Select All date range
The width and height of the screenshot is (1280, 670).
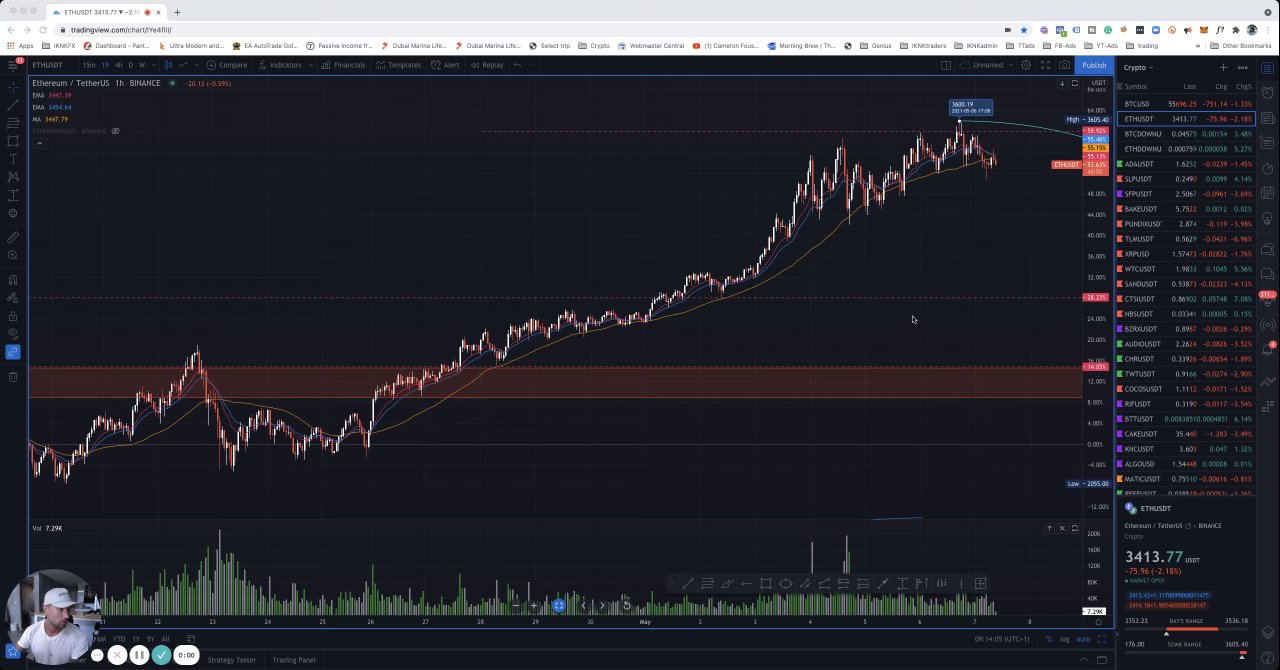point(165,638)
